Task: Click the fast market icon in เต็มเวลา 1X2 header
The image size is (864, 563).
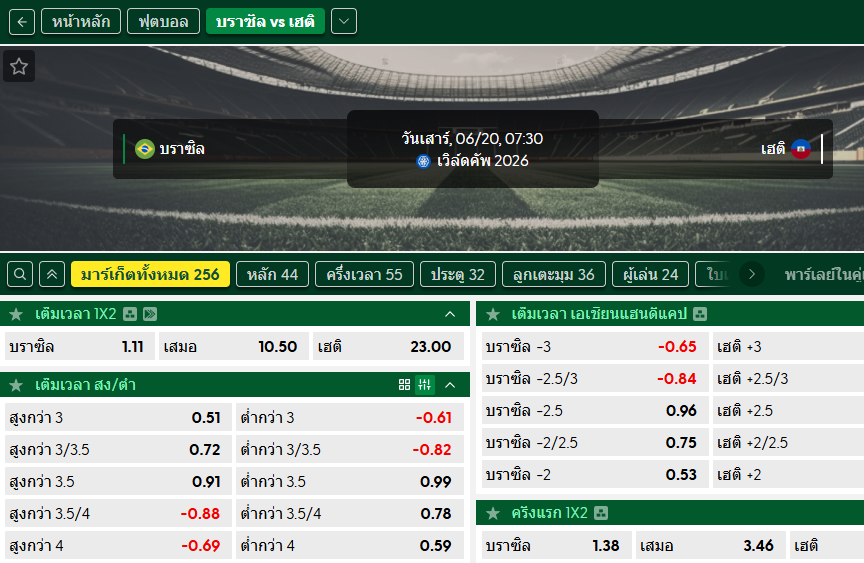Action: pos(150,314)
